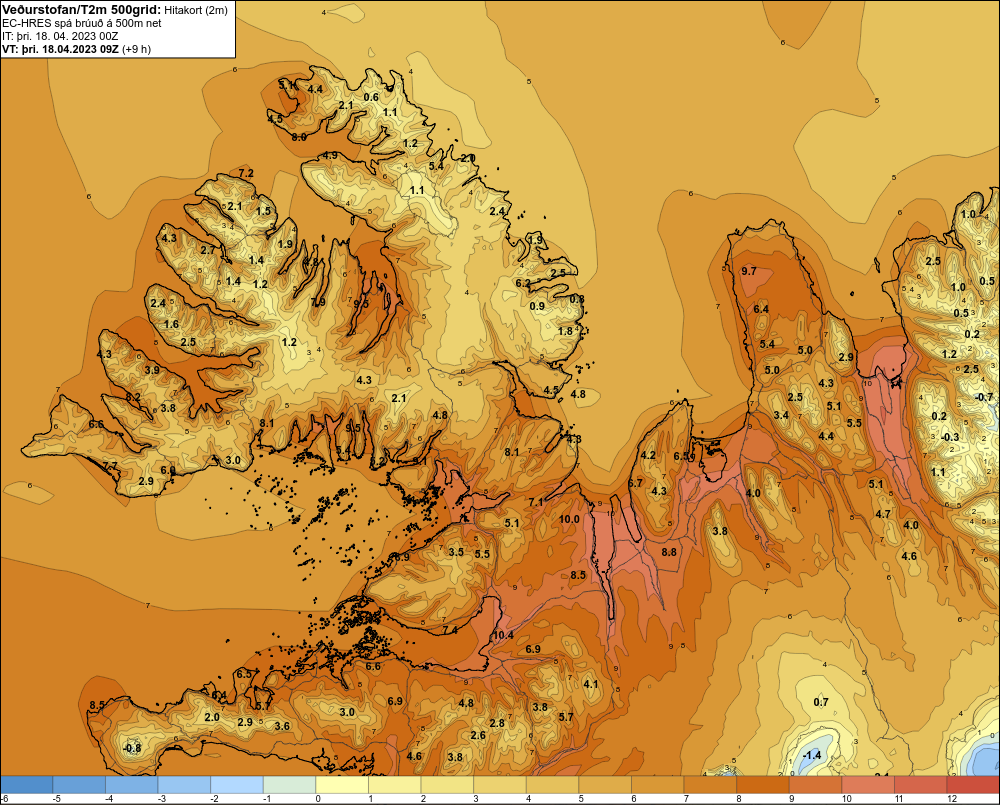Screen dimensions: 1000x805
Task: Click the 4.1 temperature value
Action: (591, 684)
